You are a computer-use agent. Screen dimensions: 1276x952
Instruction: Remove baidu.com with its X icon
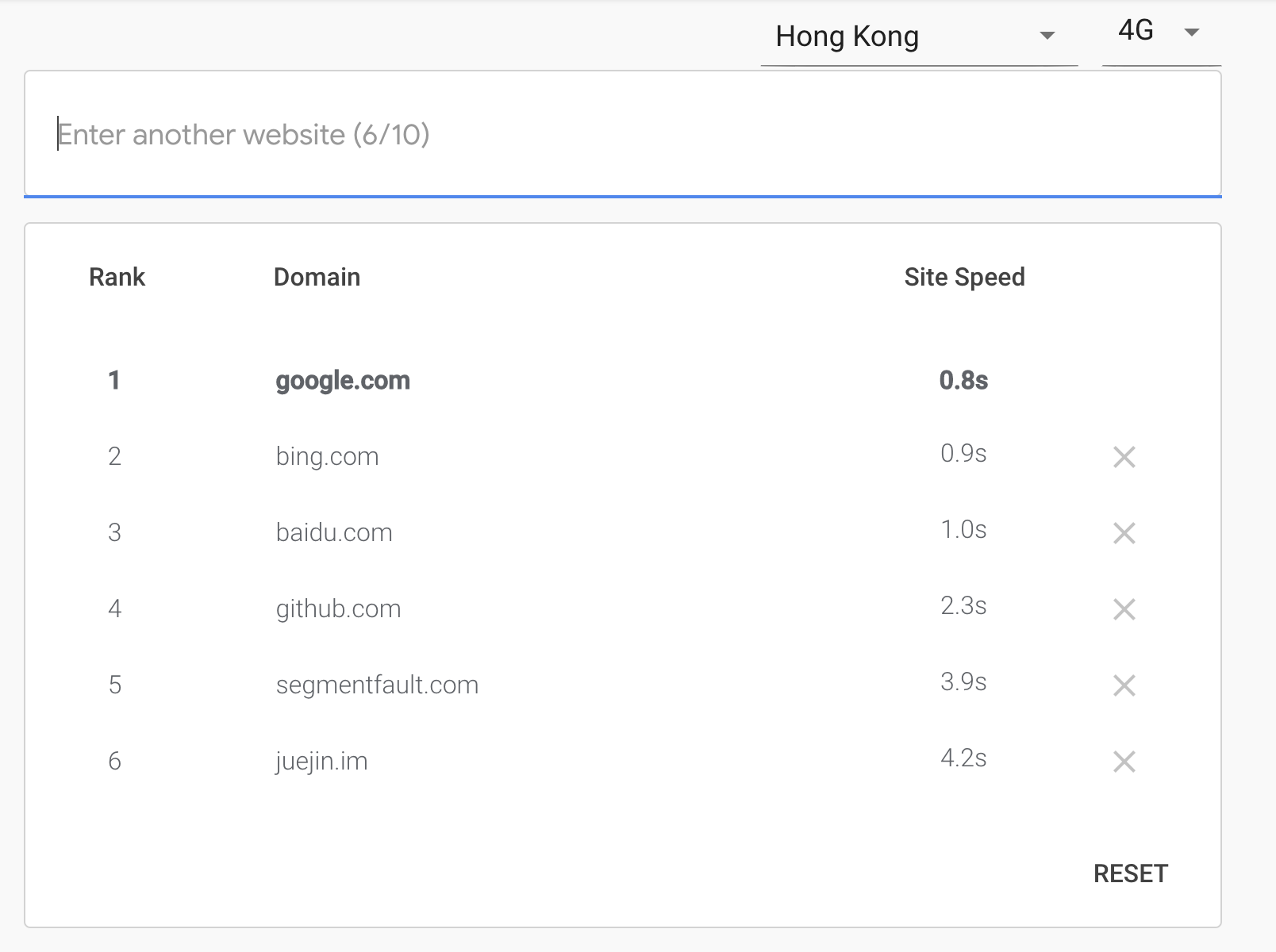coord(1124,533)
